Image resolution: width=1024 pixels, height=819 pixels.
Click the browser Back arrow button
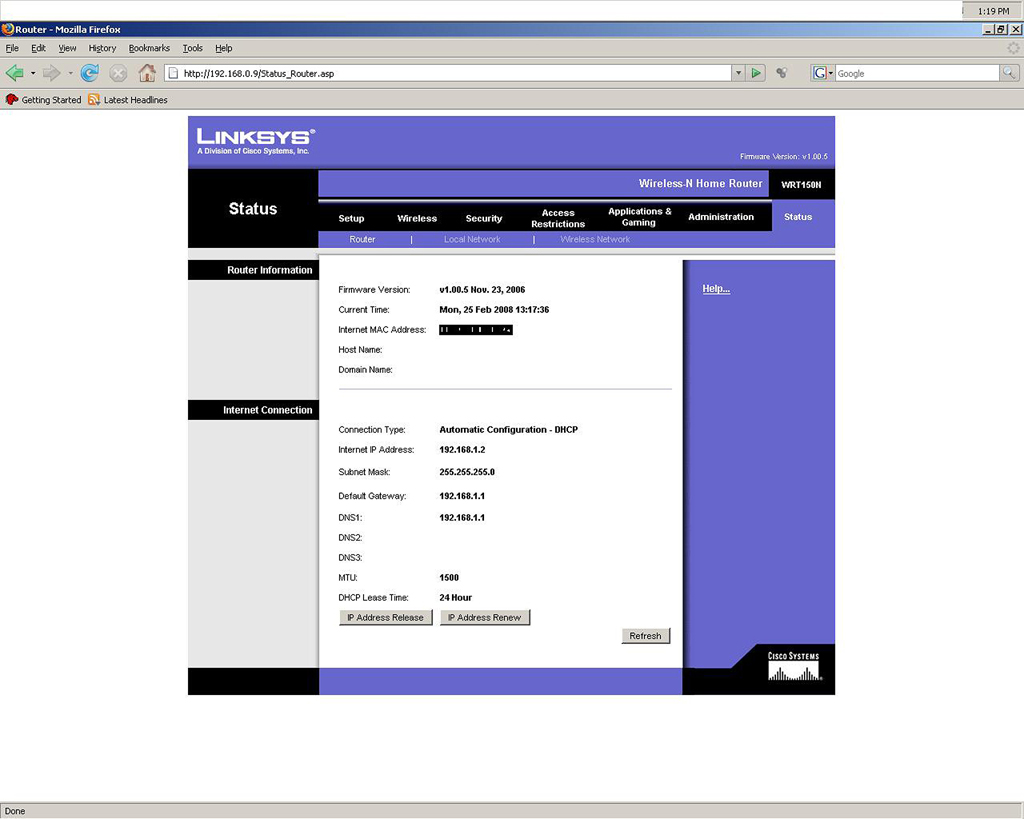[14, 73]
